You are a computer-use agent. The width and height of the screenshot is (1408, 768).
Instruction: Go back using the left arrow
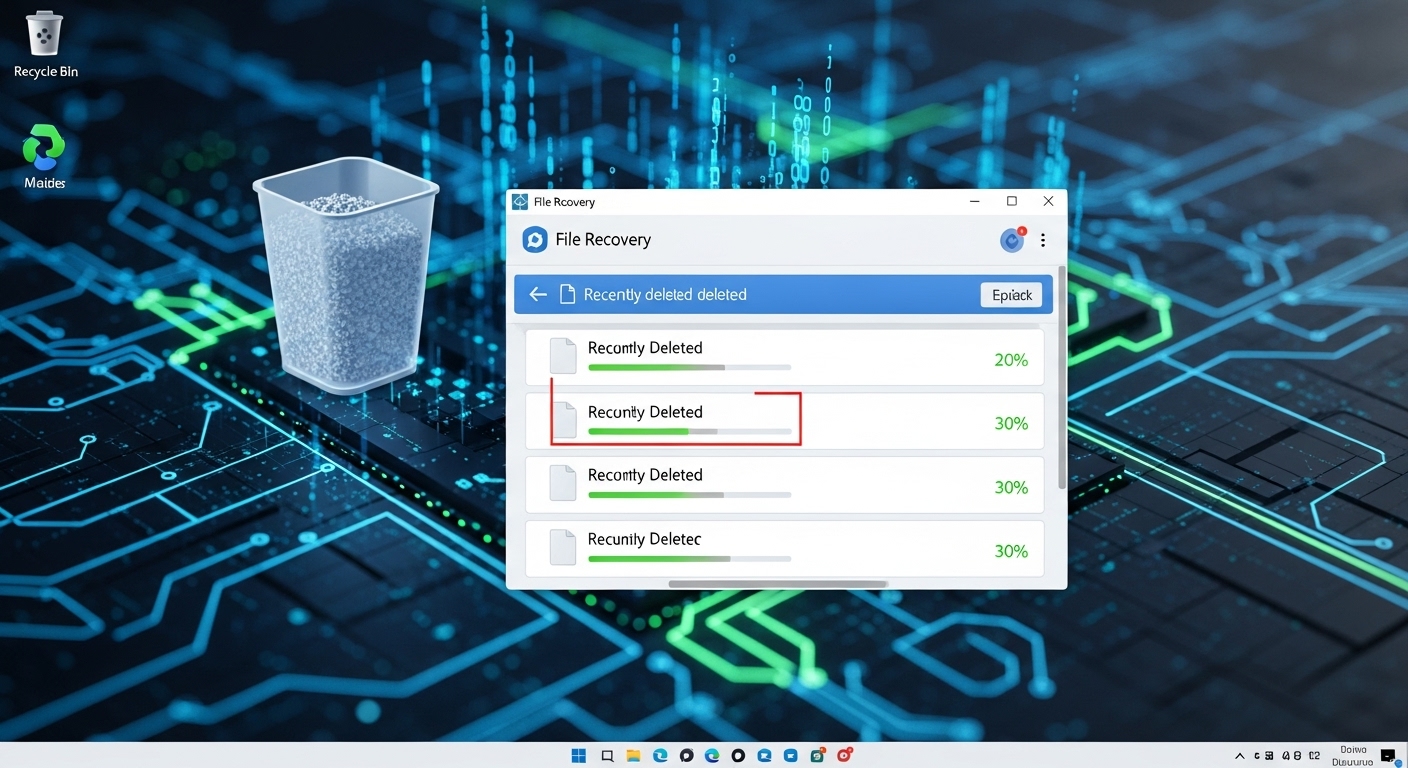(x=538, y=294)
